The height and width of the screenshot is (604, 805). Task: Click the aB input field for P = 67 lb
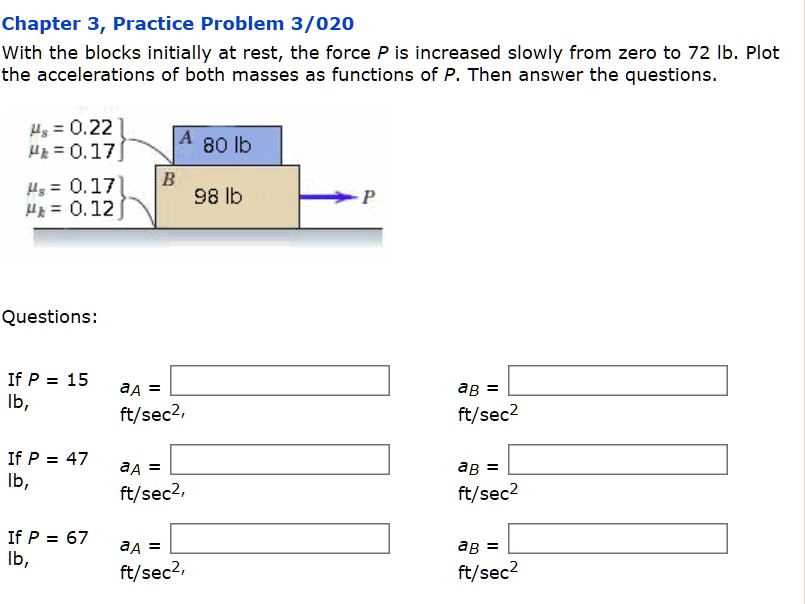pos(619,539)
